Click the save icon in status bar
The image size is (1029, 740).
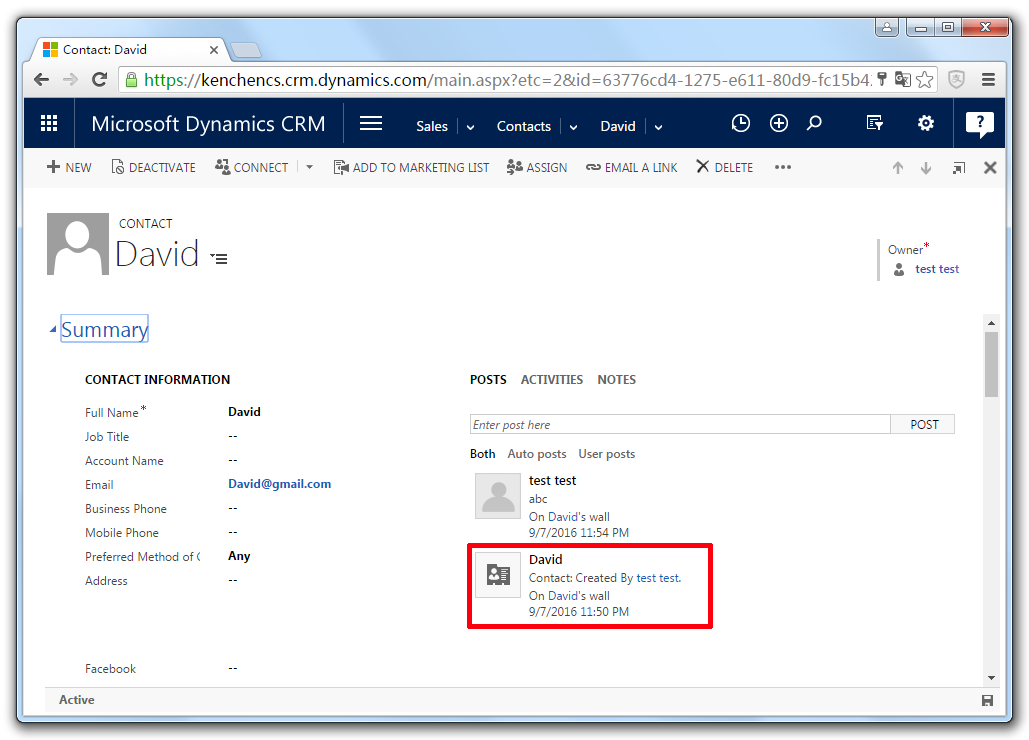[987, 701]
